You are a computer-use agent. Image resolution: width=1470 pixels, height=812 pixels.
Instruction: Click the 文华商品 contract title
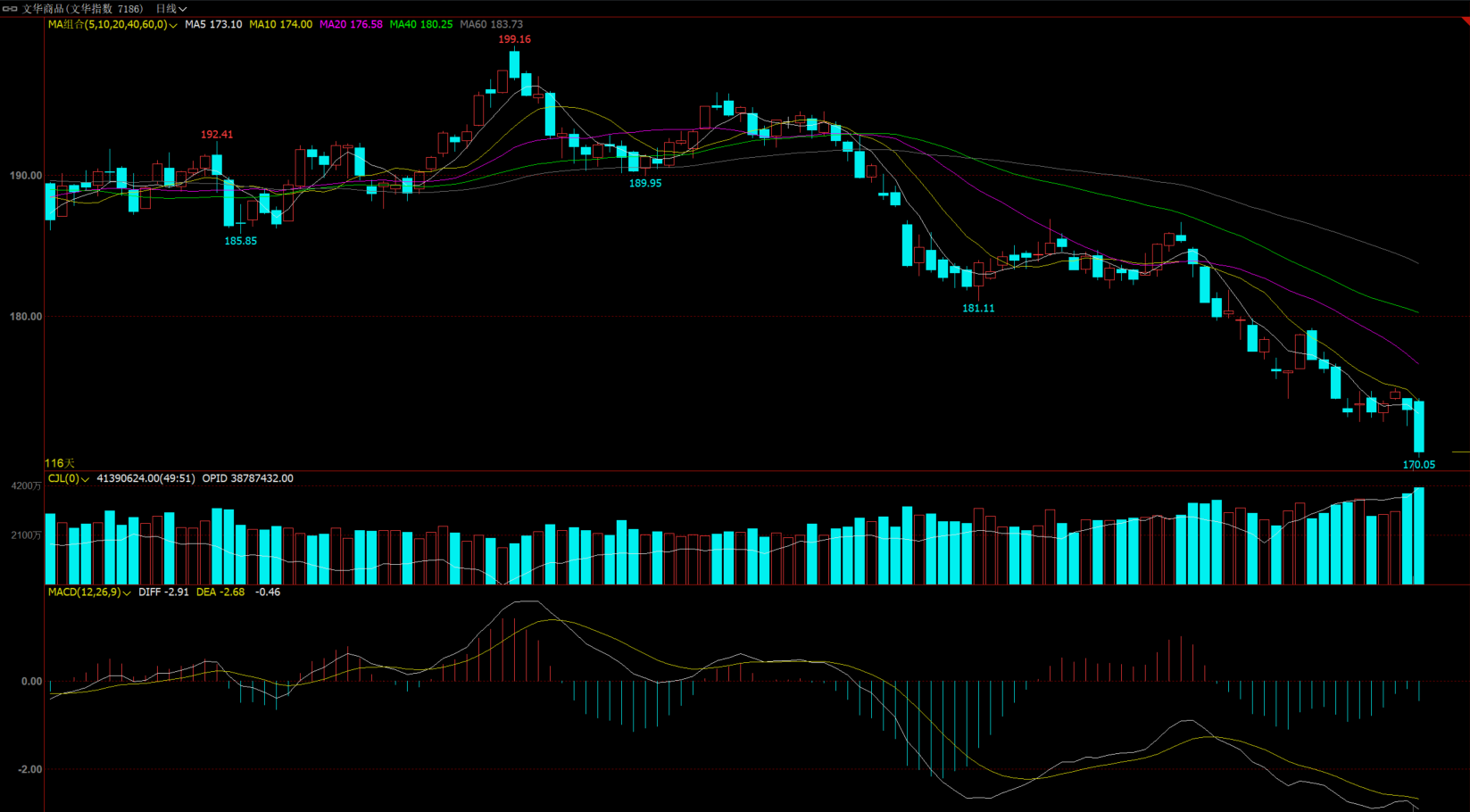point(82,9)
